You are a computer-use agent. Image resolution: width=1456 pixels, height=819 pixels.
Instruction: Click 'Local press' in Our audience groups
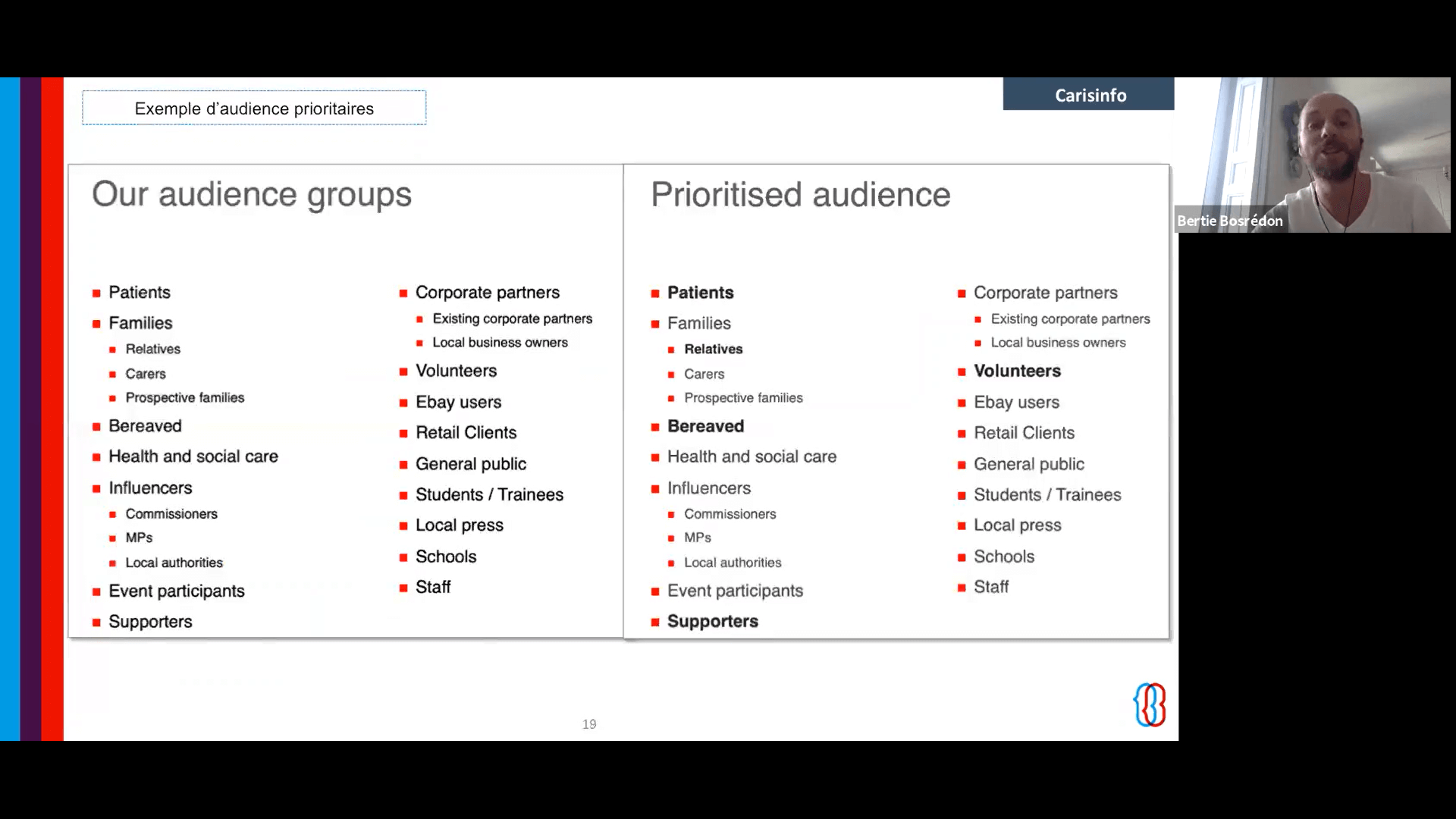click(x=460, y=526)
